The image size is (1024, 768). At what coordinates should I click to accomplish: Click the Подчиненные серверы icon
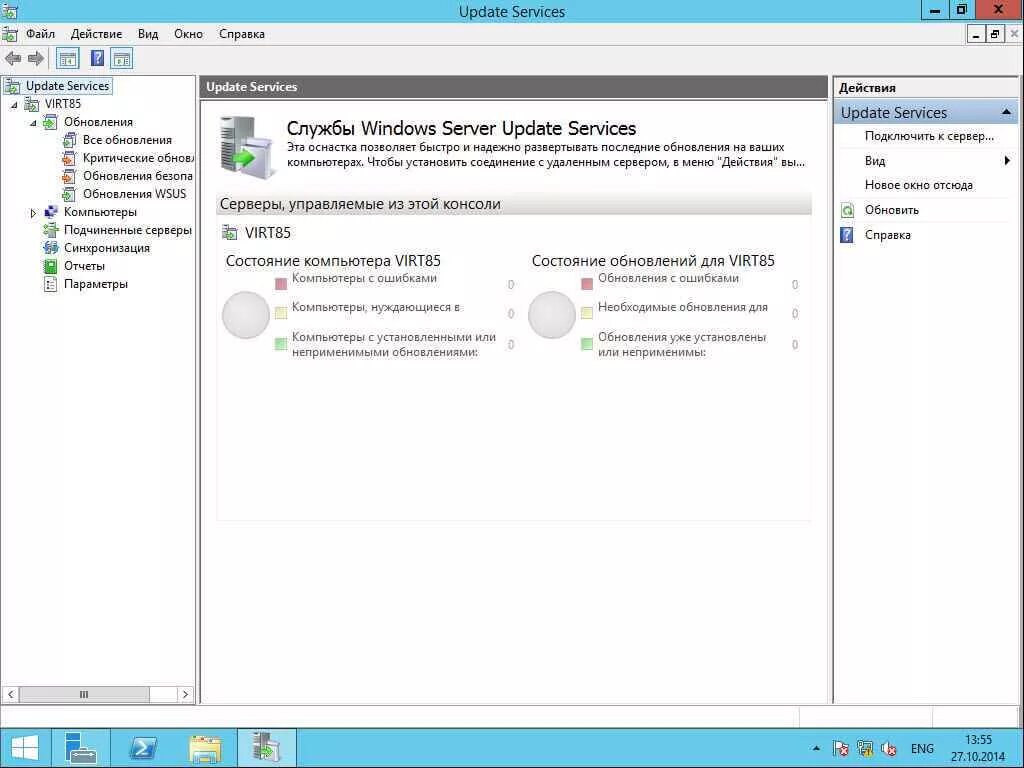click(x=50, y=230)
